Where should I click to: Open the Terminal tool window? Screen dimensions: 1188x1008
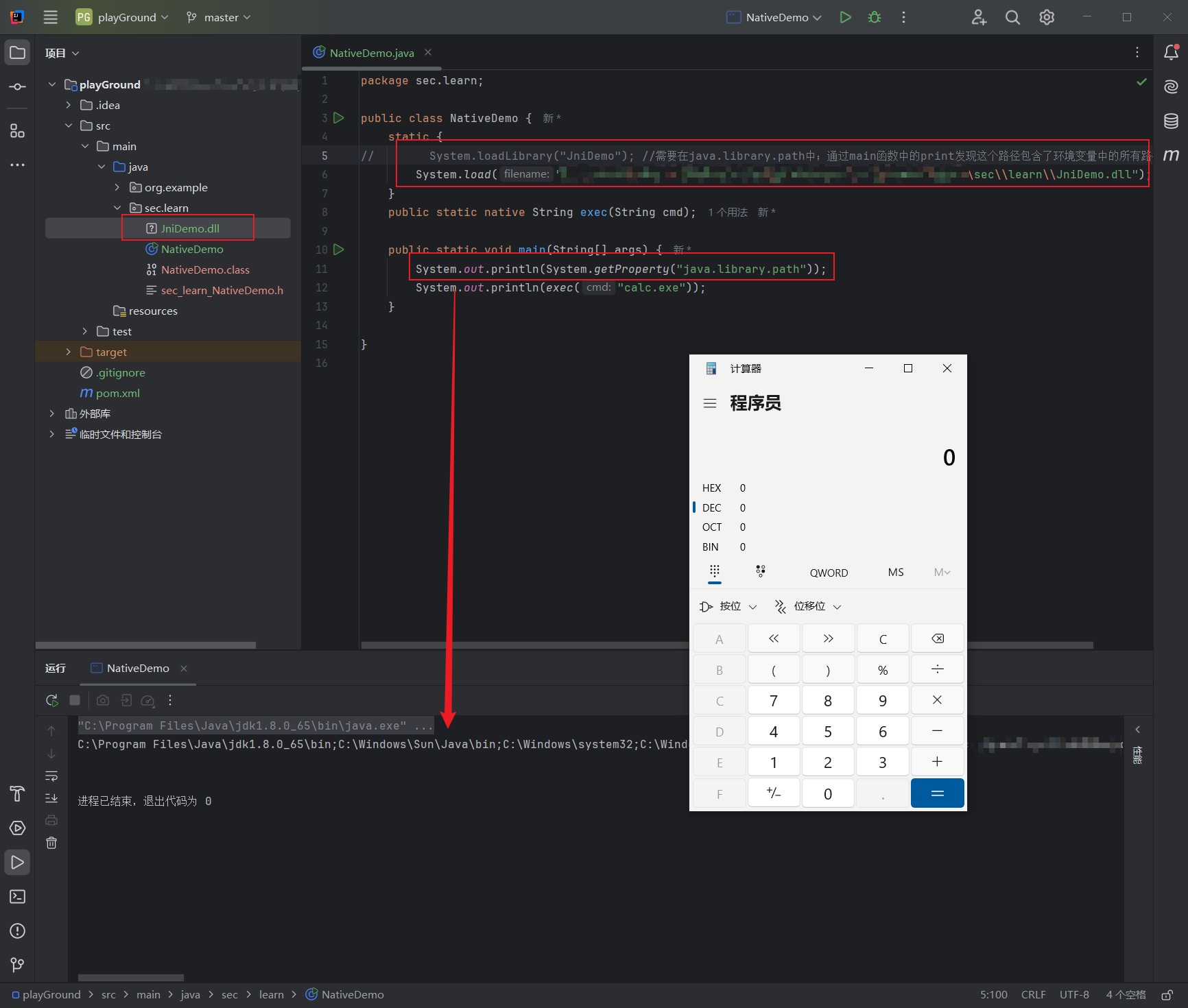(x=17, y=896)
